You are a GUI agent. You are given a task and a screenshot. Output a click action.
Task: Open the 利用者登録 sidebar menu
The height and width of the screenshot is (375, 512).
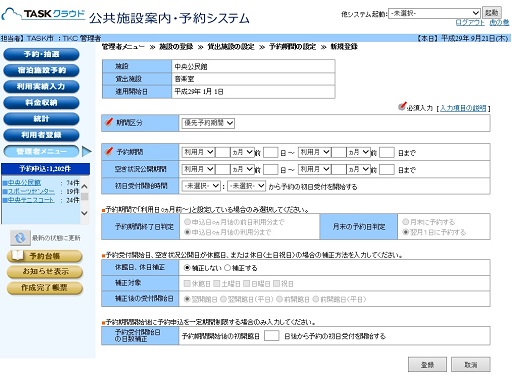coord(41,135)
